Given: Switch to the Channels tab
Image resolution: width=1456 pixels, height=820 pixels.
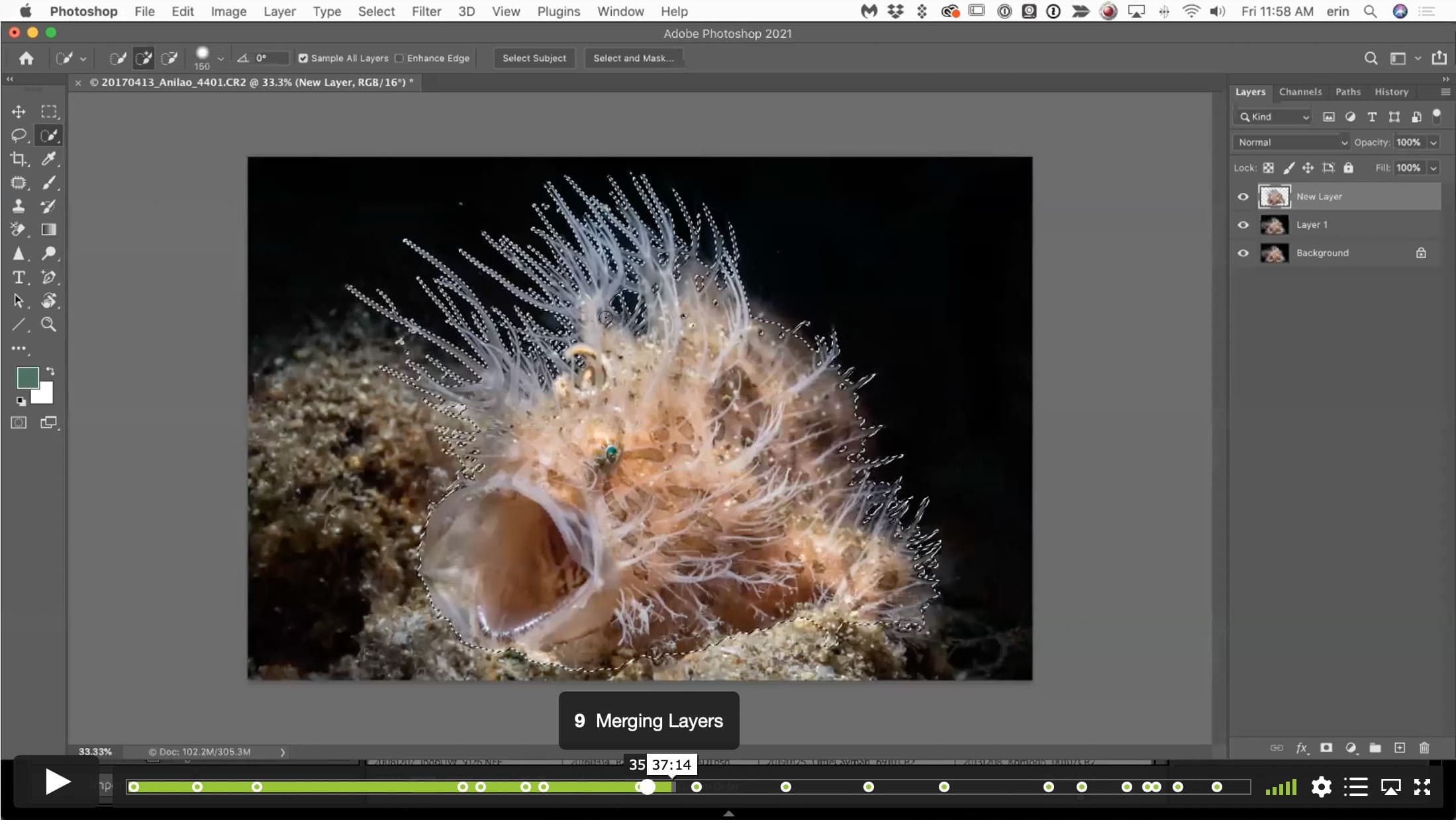Looking at the screenshot, I should [x=1300, y=92].
